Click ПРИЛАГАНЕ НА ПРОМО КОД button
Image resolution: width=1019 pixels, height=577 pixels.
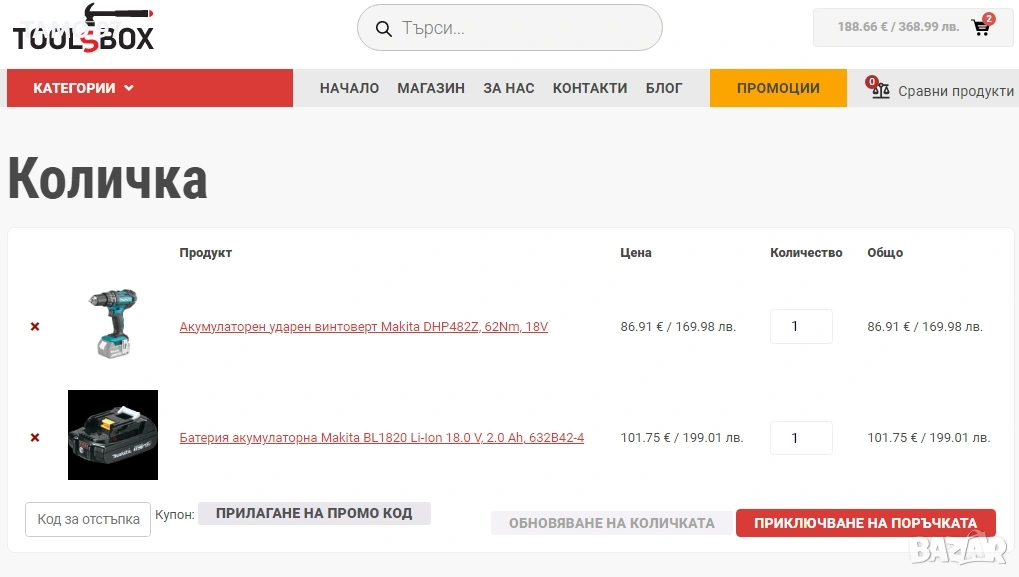(314, 513)
